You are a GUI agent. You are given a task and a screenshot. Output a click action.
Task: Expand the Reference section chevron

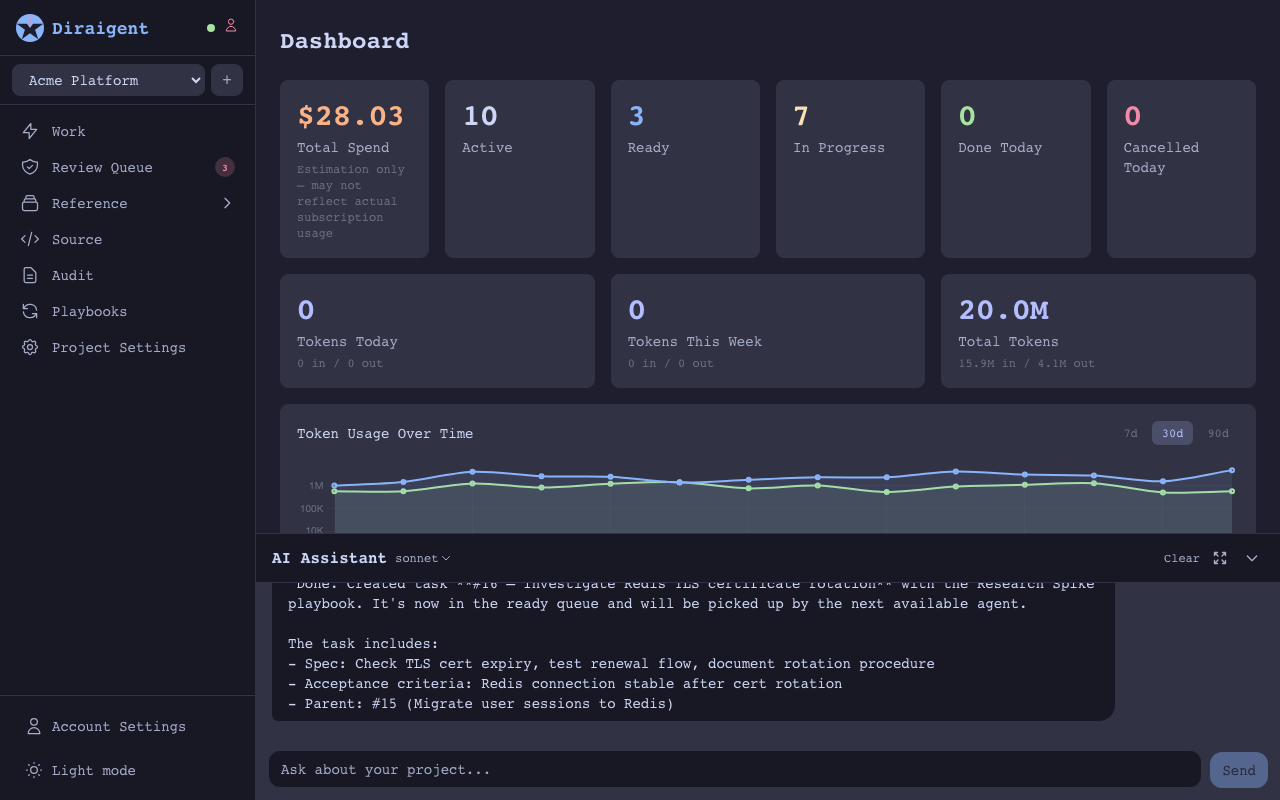(227, 203)
